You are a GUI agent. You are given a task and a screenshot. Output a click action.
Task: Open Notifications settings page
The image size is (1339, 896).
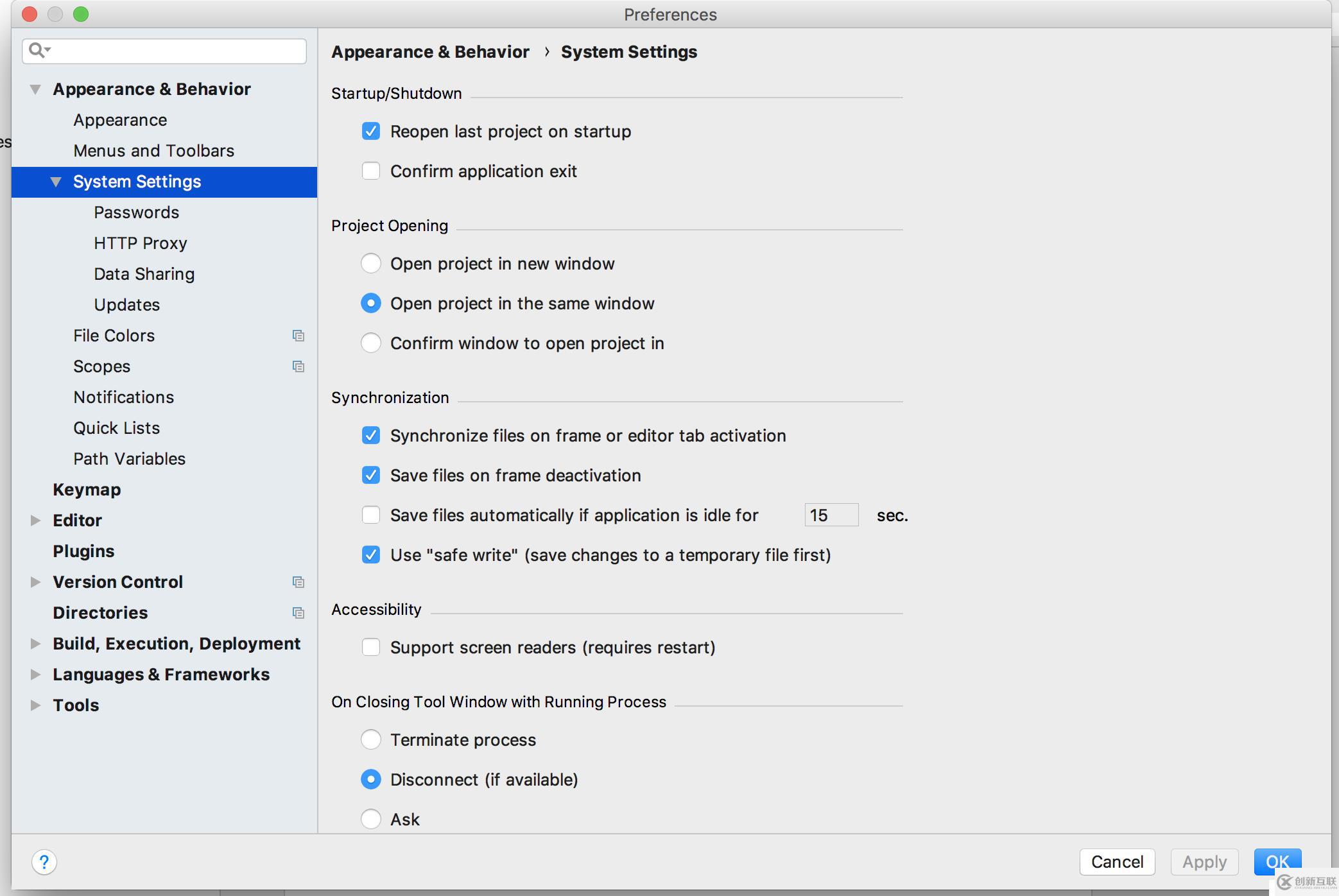click(x=124, y=396)
